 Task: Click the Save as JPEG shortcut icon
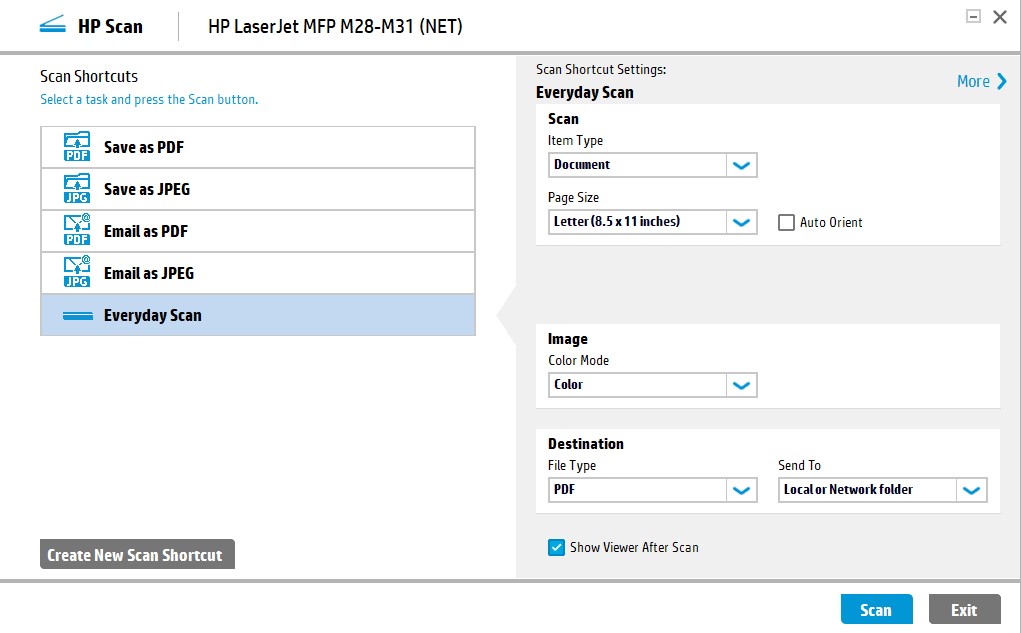(77, 188)
